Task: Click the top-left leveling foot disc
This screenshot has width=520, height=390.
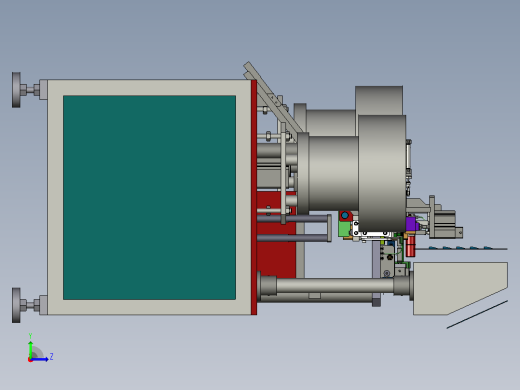Action: point(16,90)
